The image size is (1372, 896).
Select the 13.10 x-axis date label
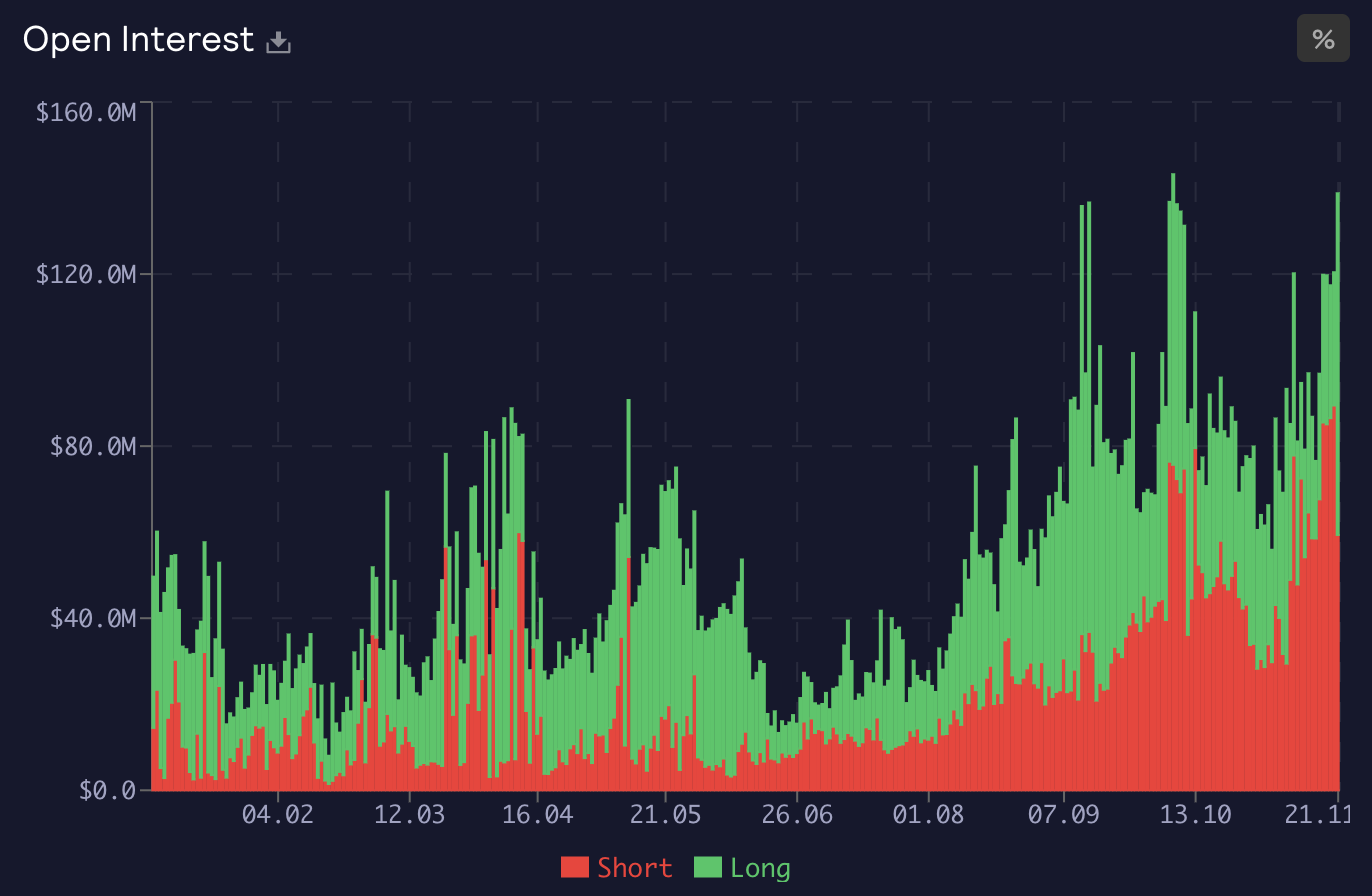1195,815
